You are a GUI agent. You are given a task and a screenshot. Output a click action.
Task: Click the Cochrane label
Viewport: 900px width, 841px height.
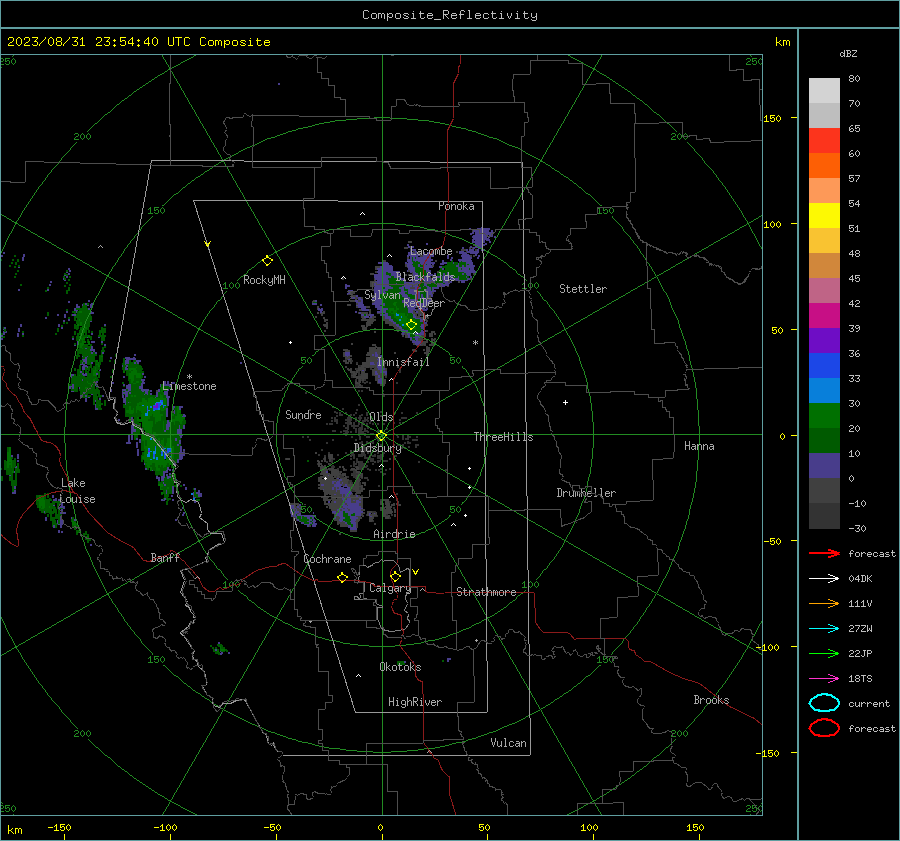[x=327, y=559]
